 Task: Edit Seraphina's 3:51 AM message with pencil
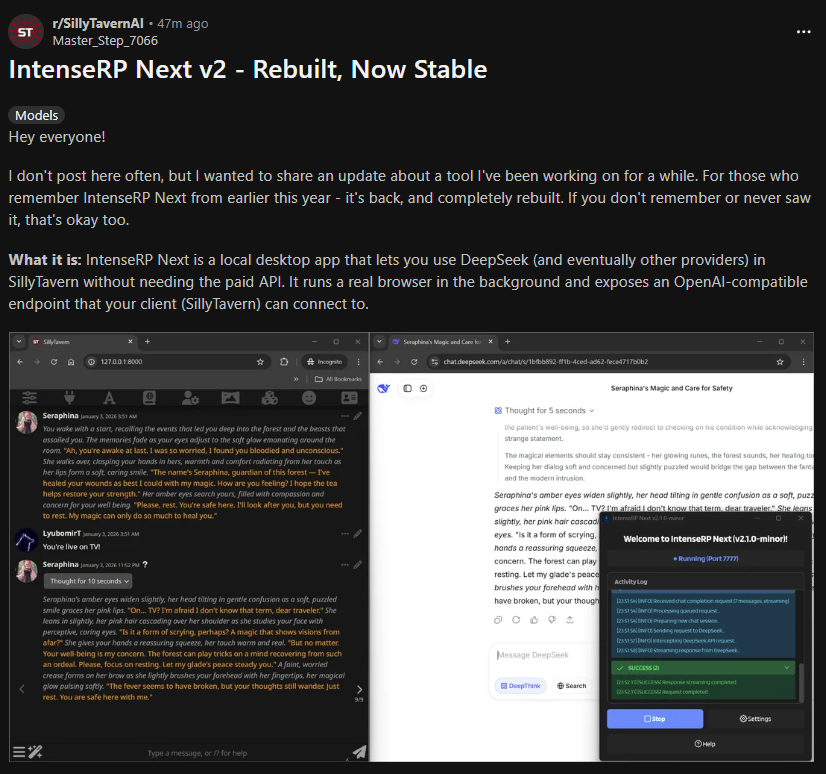358,416
